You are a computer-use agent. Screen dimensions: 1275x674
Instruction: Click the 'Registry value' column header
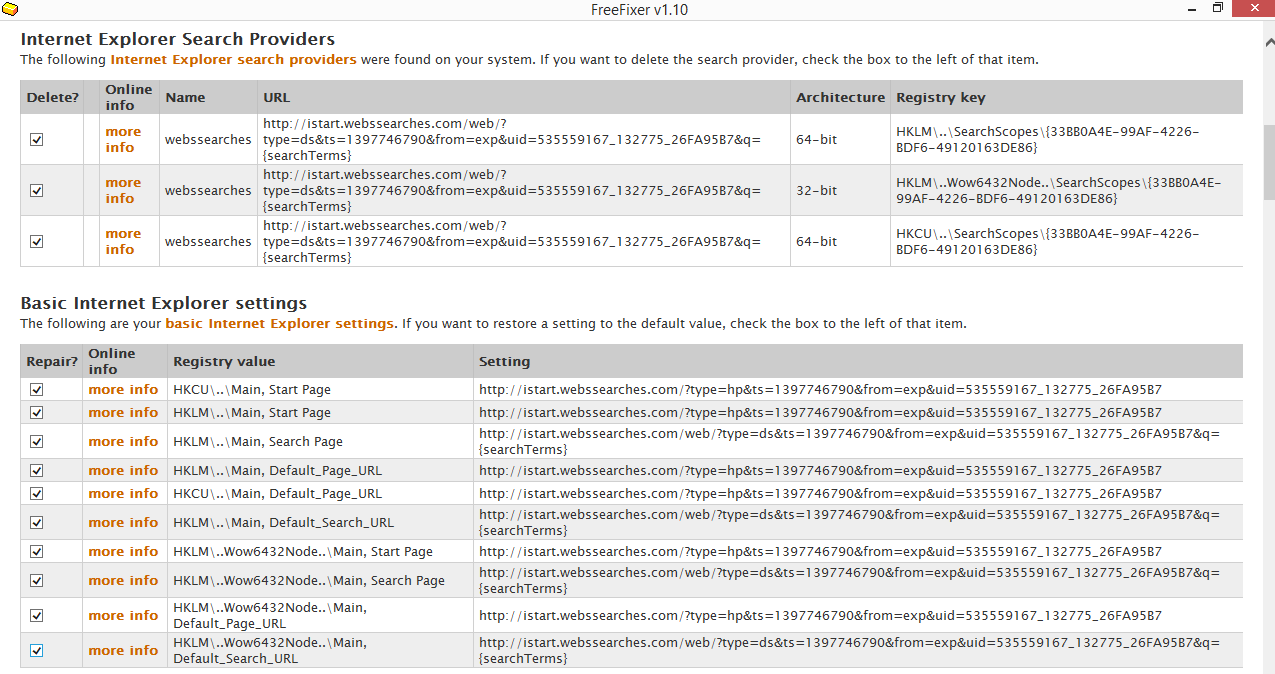pyautogui.click(x=320, y=362)
